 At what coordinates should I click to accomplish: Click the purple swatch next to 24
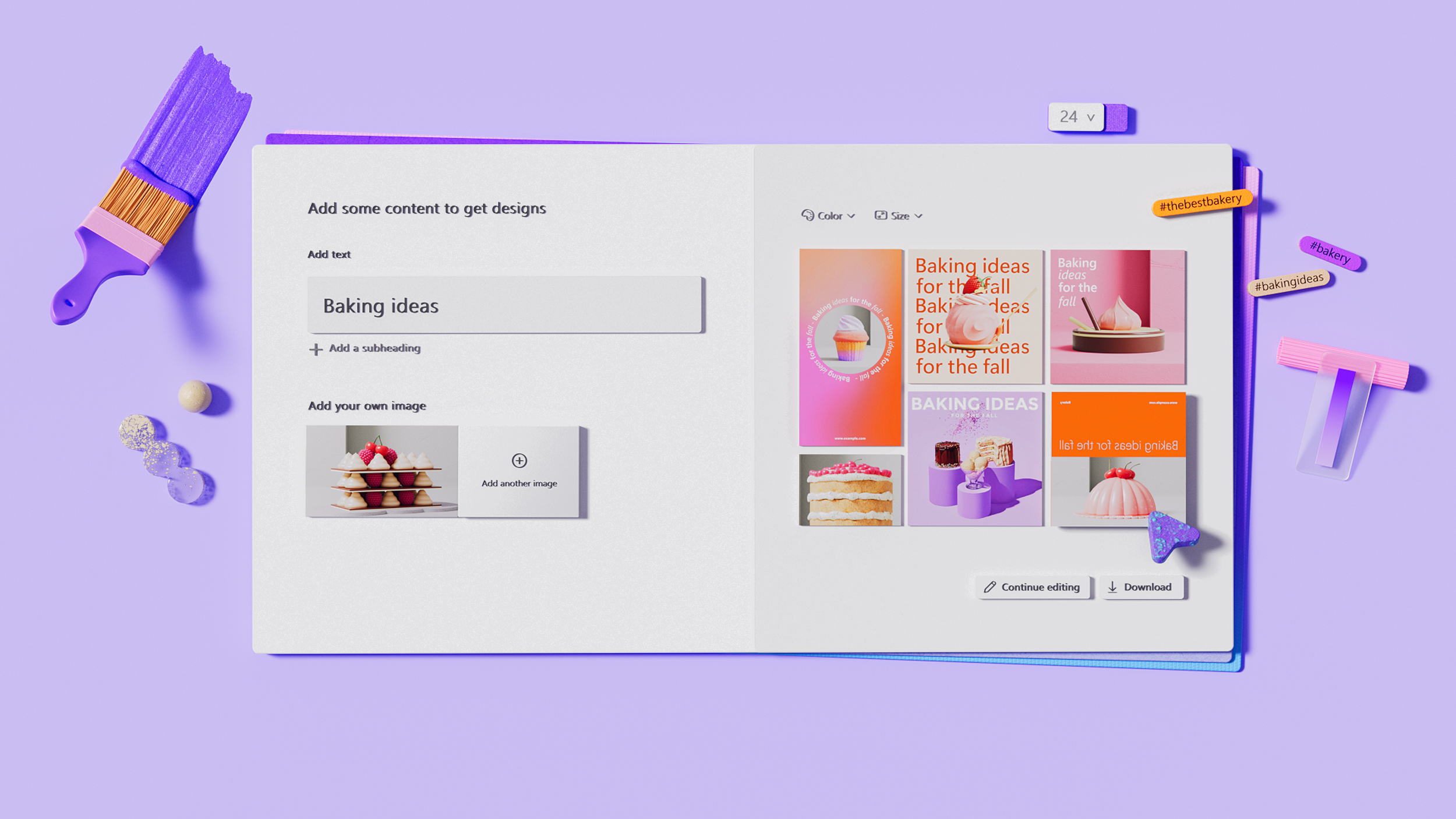pyautogui.click(x=1116, y=117)
